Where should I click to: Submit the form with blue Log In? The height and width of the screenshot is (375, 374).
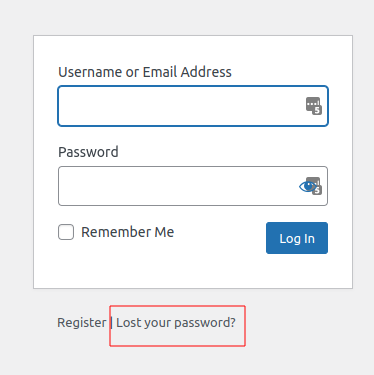(297, 238)
